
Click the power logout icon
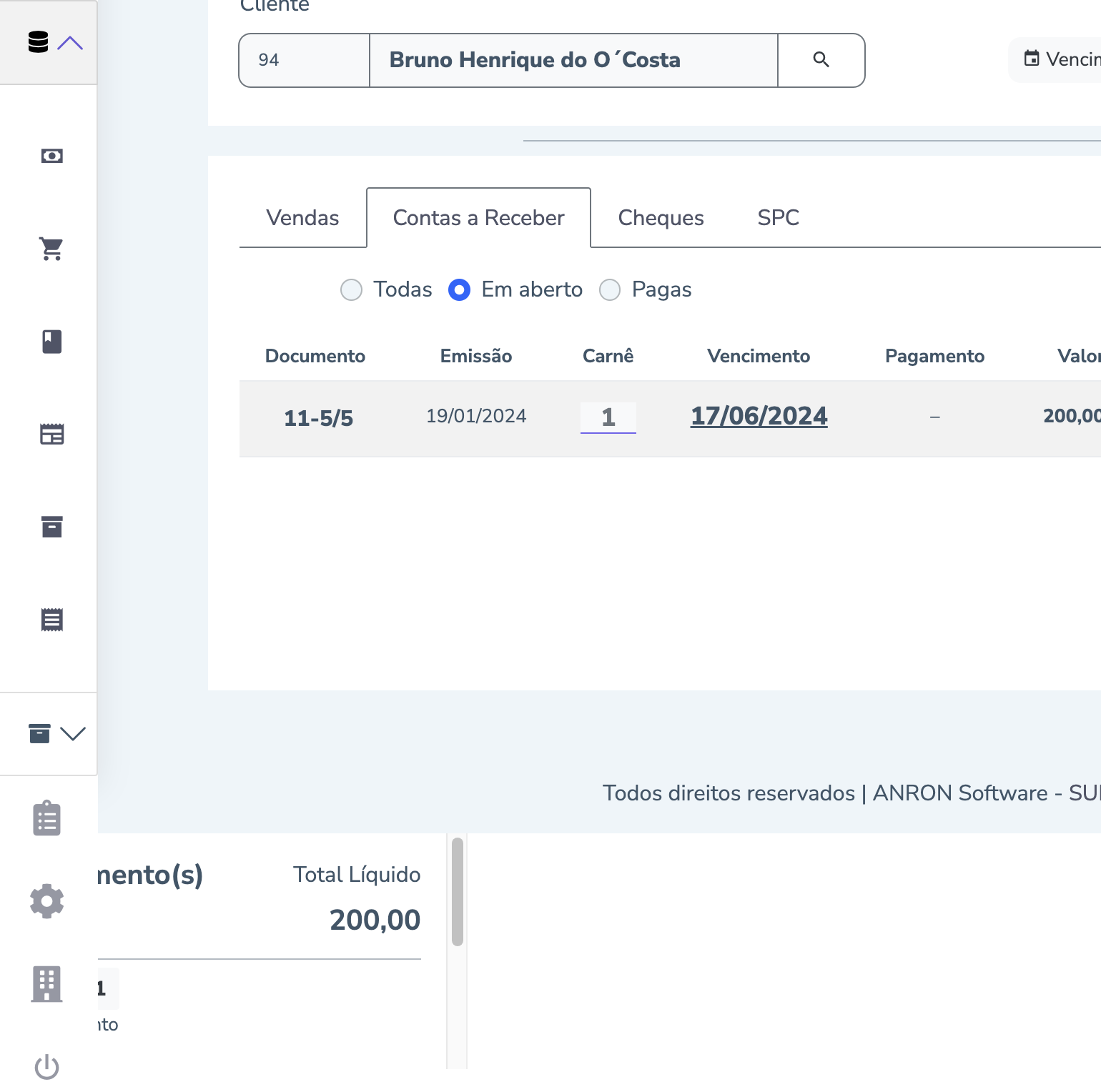pyautogui.click(x=47, y=1067)
